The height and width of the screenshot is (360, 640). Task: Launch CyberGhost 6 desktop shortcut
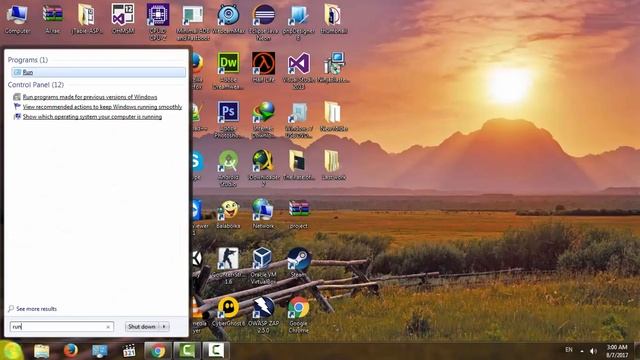(x=228, y=311)
